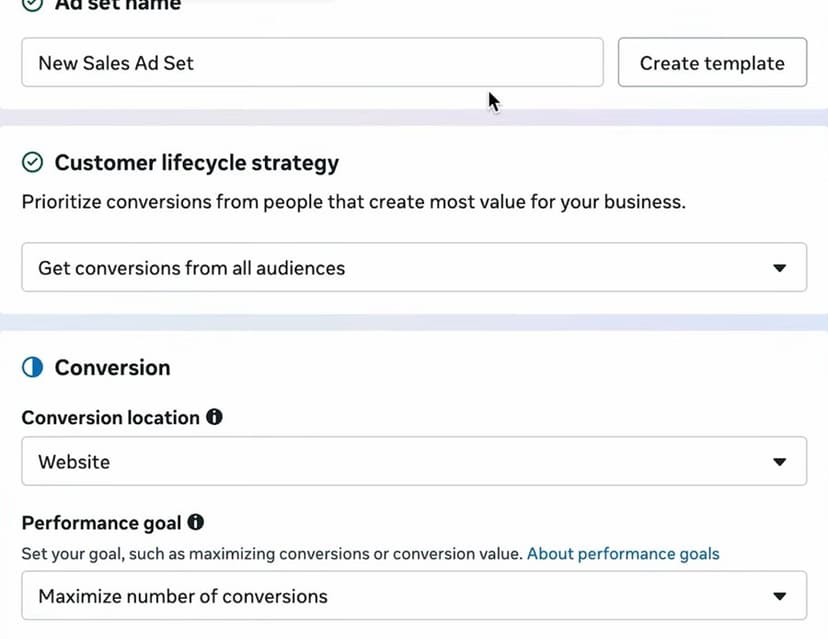Screen dimensions: 828x639
Task: Click the Ad set name input field
Action: (312, 62)
